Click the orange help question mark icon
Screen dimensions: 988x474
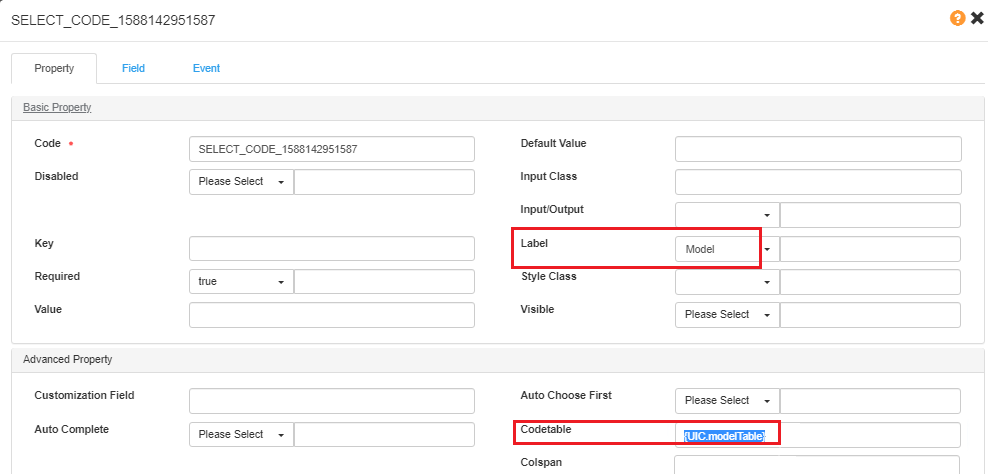[957, 18]
